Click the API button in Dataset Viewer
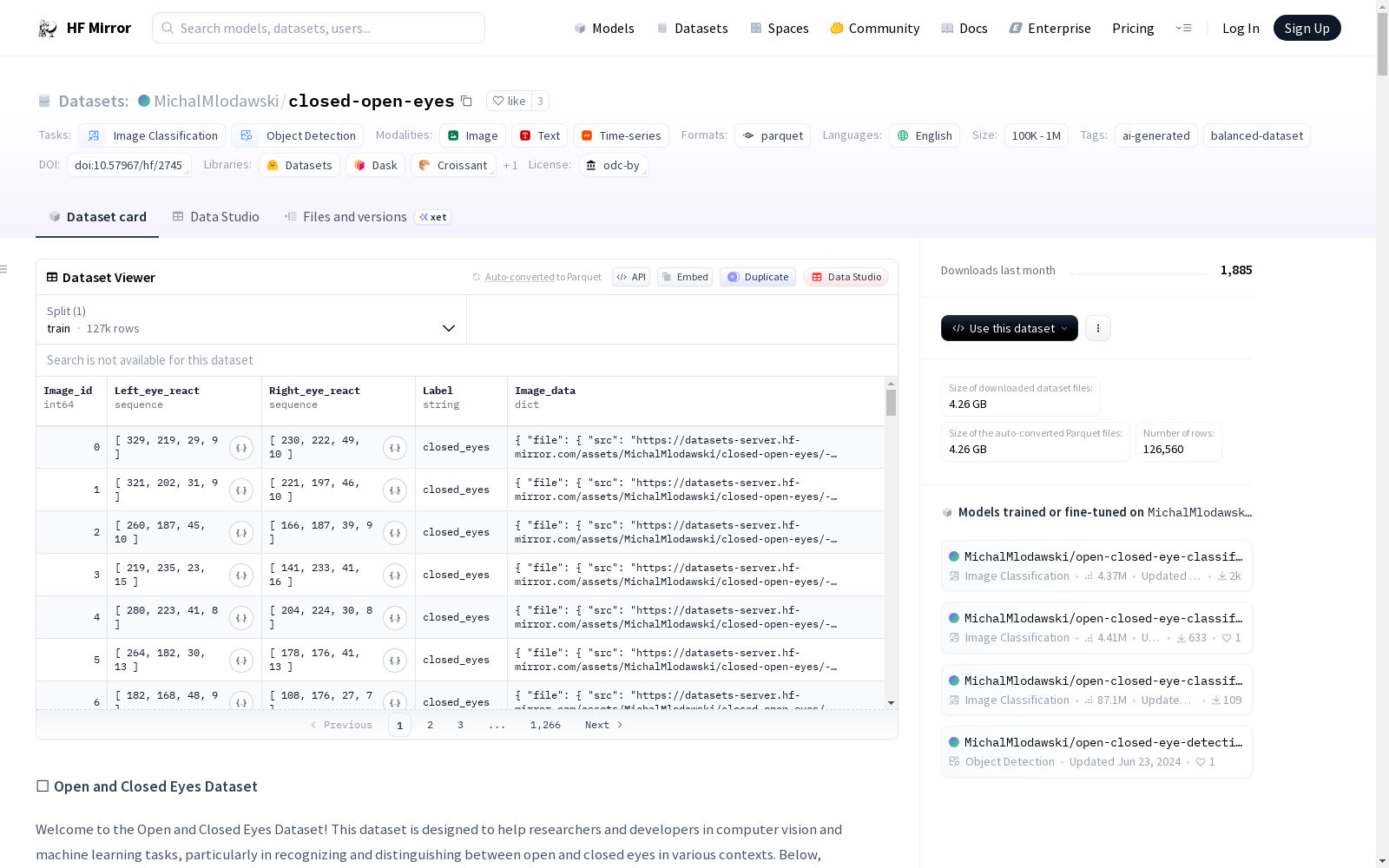Screen dimensions: 1389x868 click(x=631, y=277)
